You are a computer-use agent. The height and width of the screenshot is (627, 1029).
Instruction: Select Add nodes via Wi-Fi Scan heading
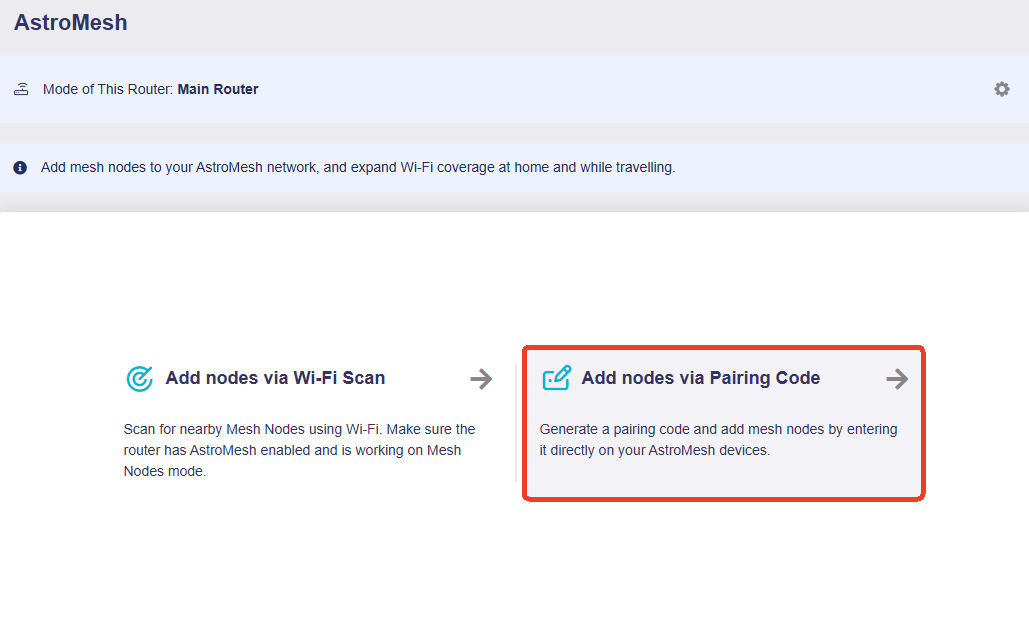[275, 378]
